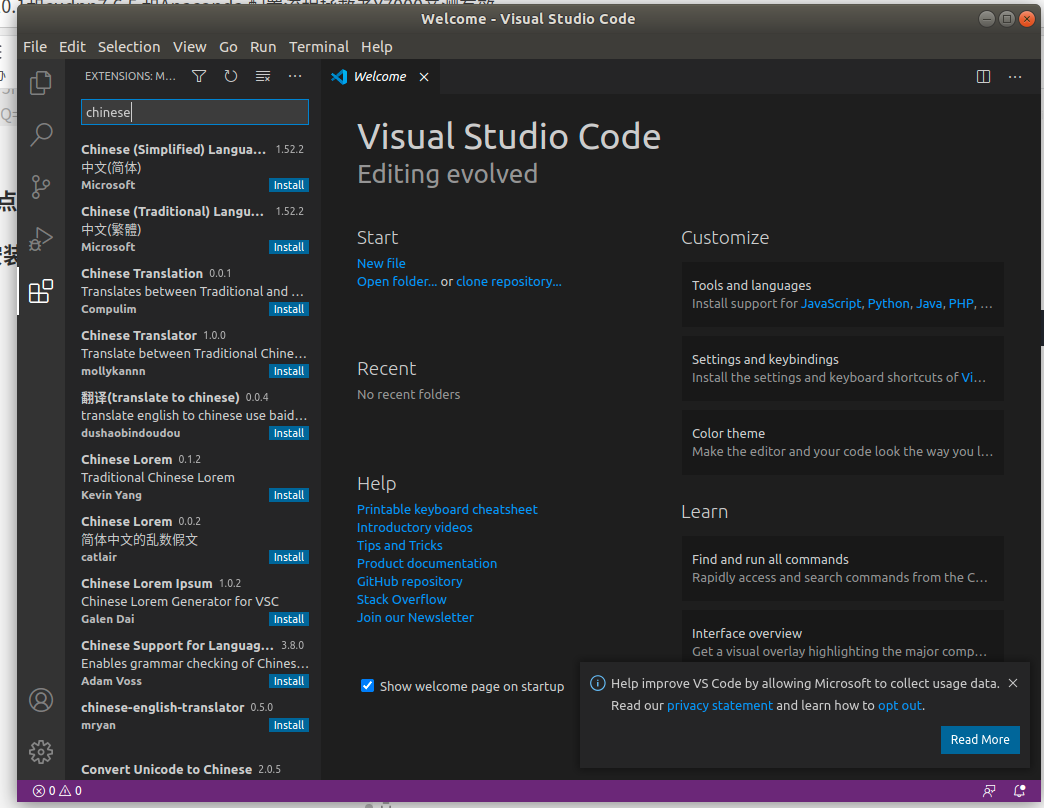Click the split editor icon
The image size is (1044, 808).
point(983,76)
